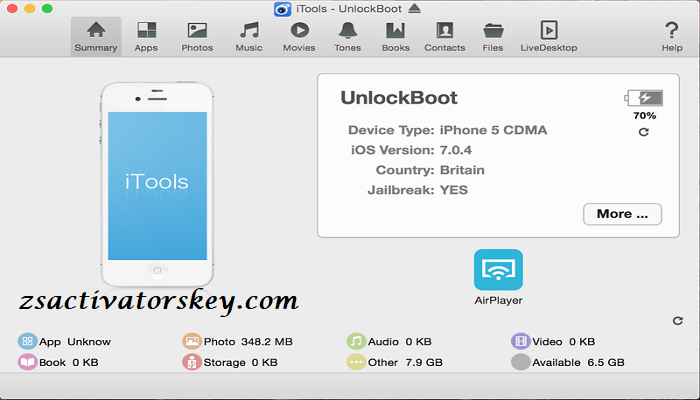
Task: Go to the Music tab
Action: point(249,37)
